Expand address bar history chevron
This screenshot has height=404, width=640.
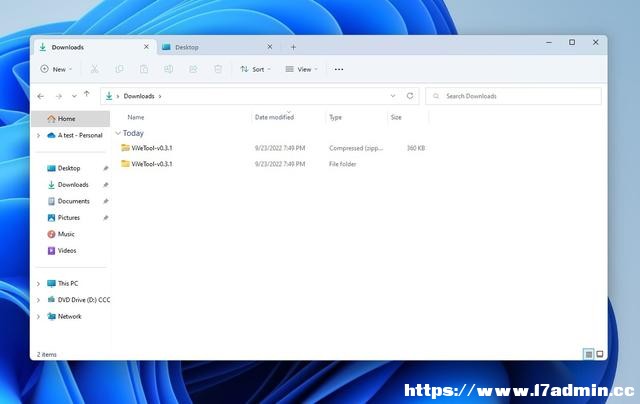point(393,96)
